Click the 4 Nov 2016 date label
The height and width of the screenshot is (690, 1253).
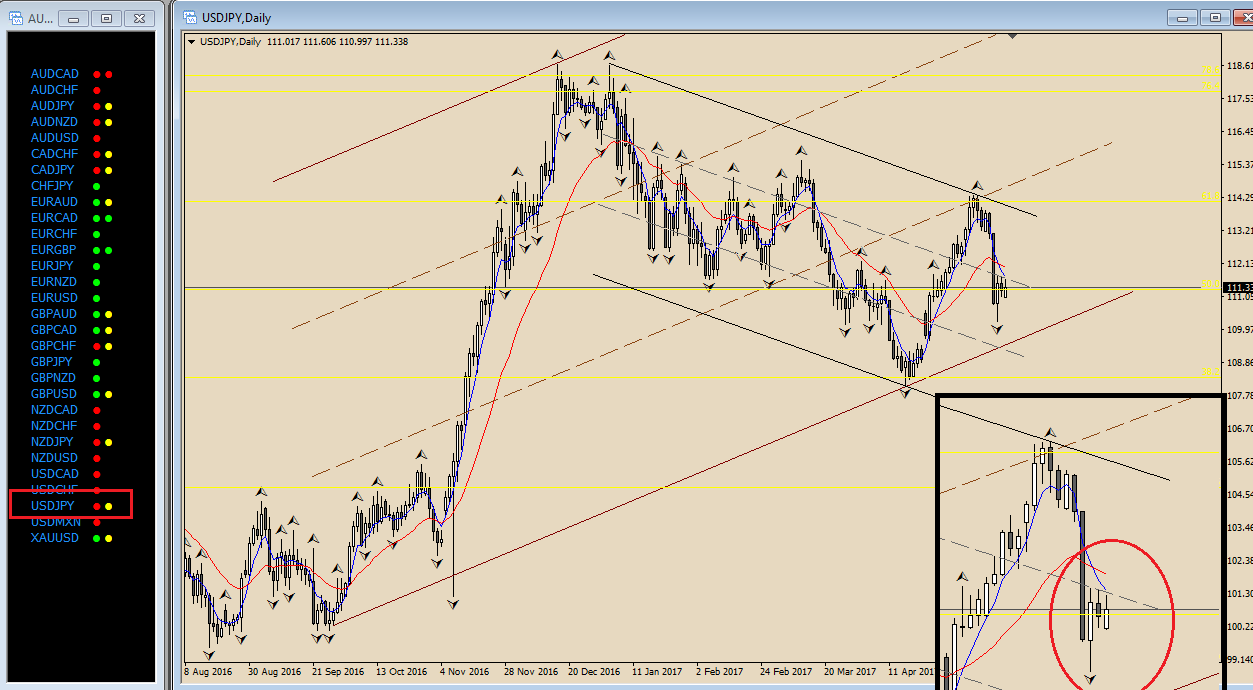465,672
